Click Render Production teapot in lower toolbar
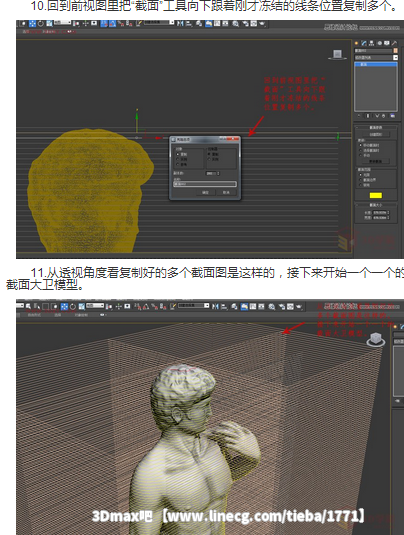The height and width of the screenshot is (535, 404). pos(299,306)
